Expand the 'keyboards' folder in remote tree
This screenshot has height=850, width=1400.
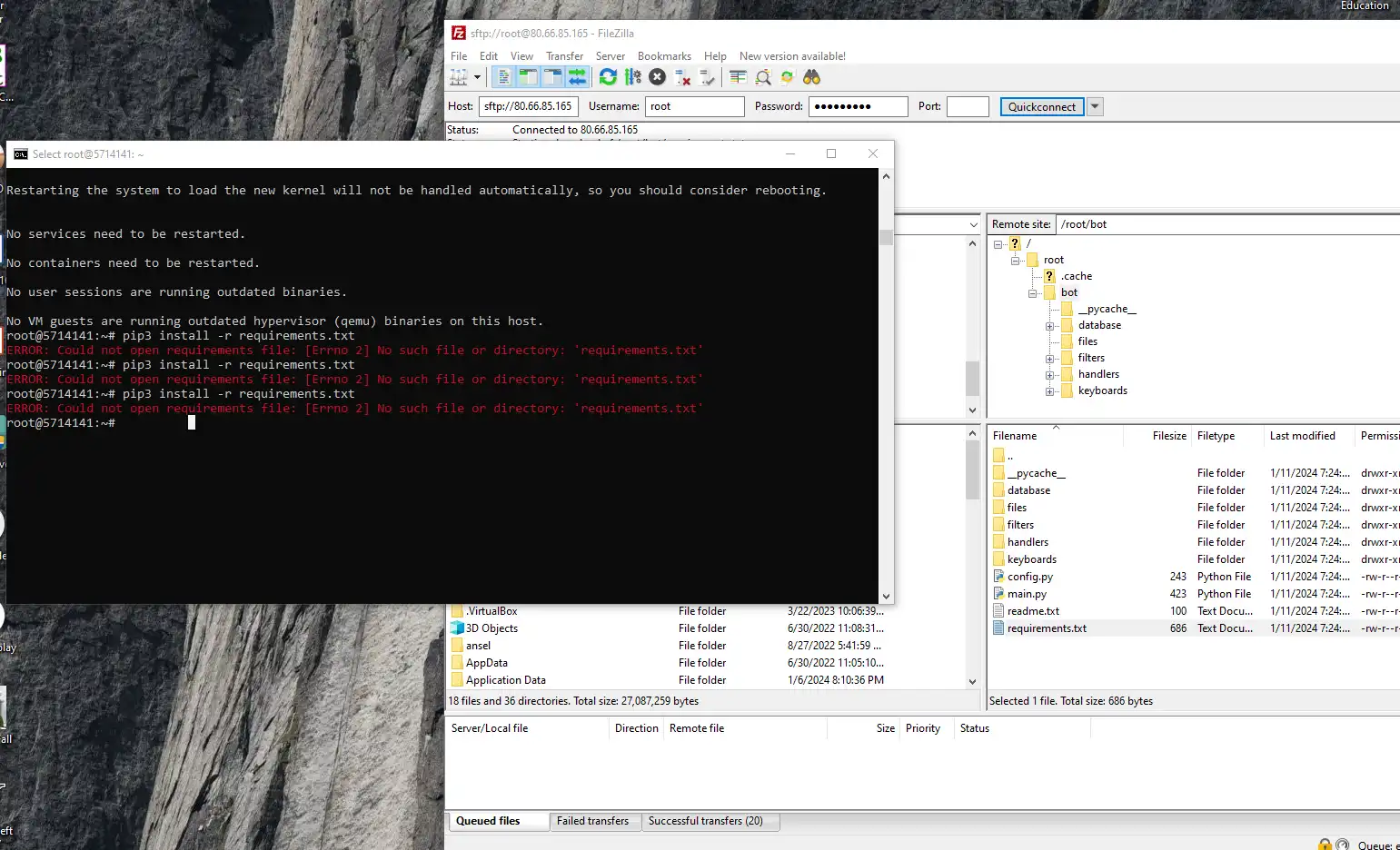[1050, 391]
